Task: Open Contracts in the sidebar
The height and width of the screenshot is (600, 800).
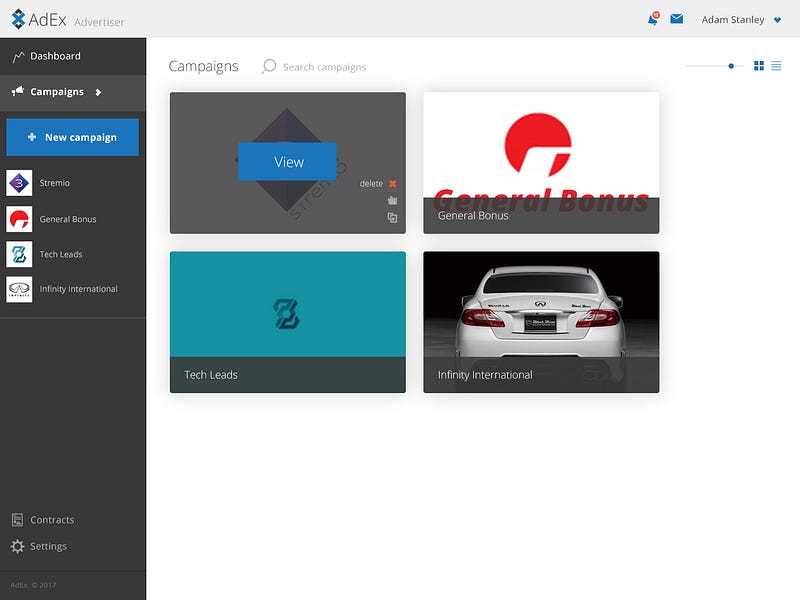Action: [43, 520]
